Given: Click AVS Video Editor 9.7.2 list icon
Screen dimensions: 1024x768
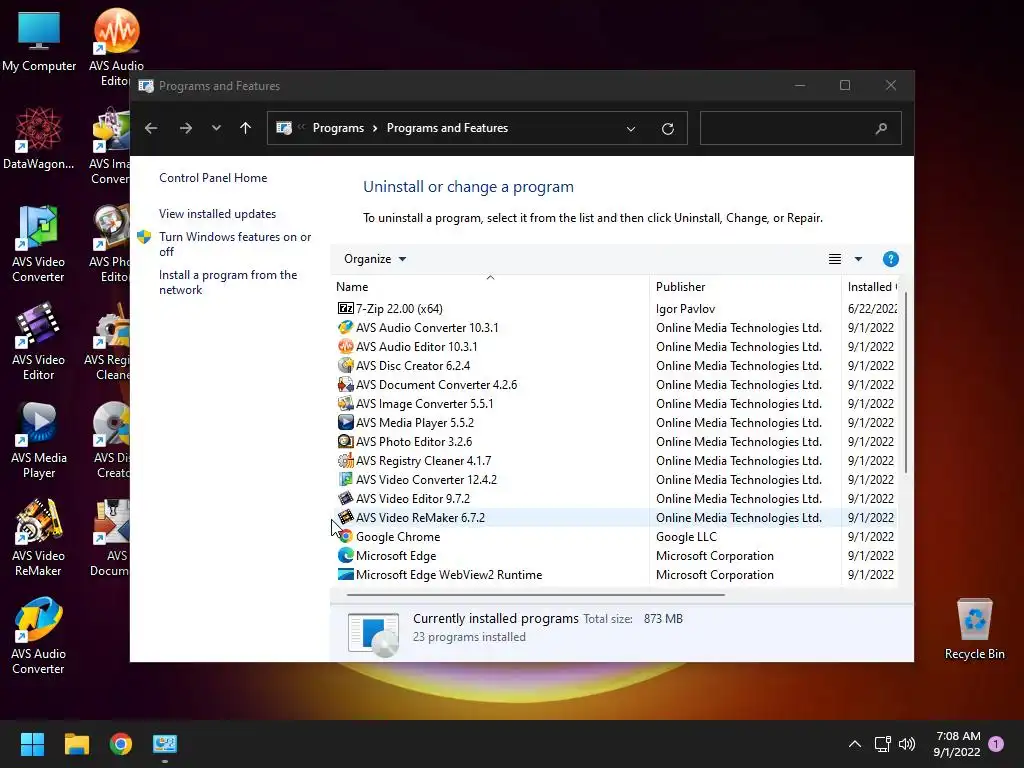Looking at the screenshot, I should pos(345,498).
